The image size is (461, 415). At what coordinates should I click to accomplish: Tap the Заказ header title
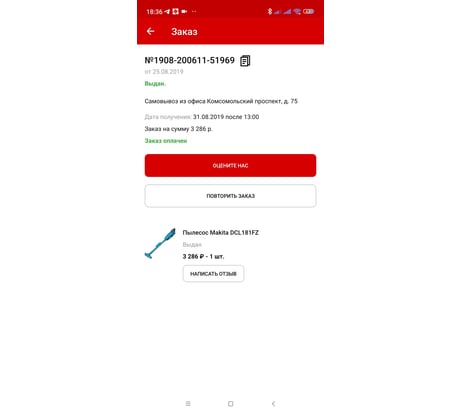pos(184,32)
